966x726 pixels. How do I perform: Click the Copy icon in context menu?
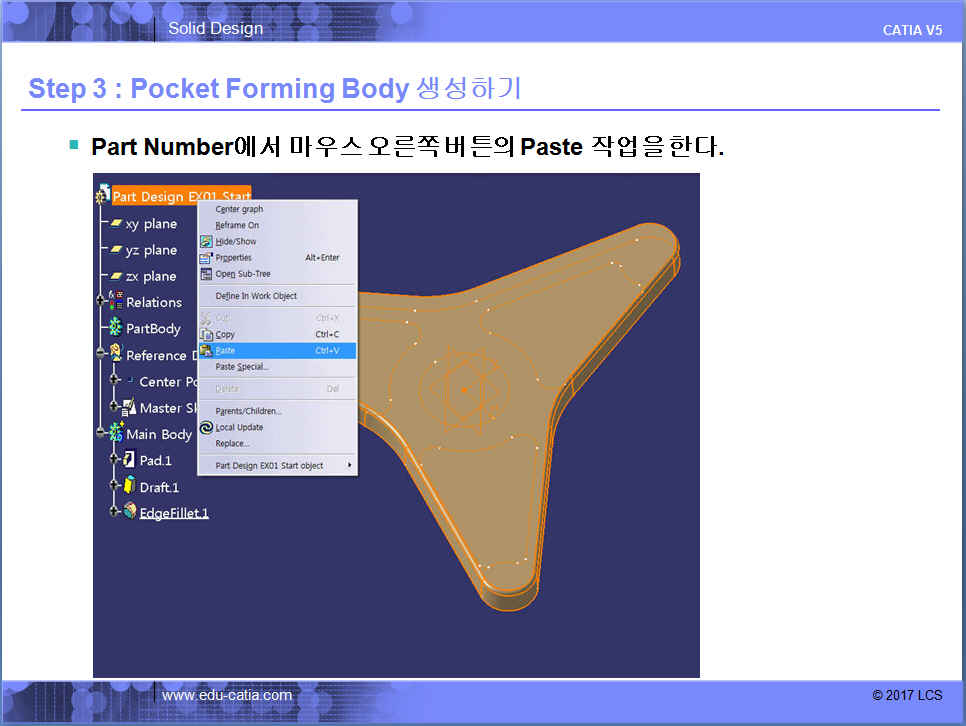click(x=207, y=334)
